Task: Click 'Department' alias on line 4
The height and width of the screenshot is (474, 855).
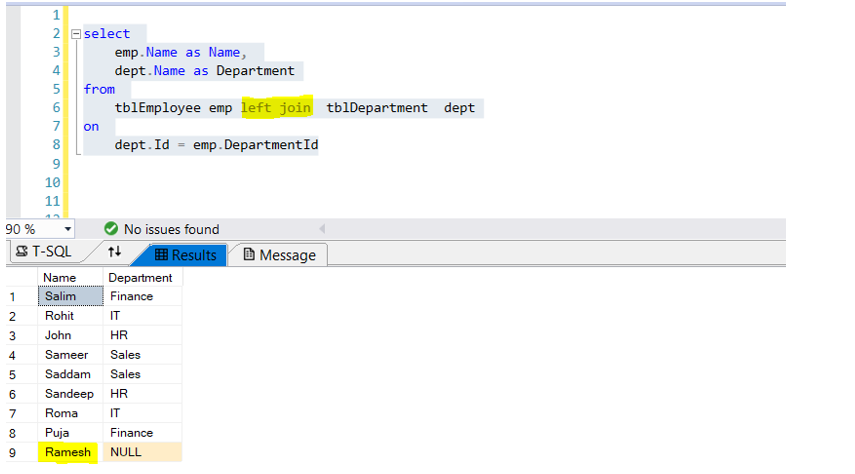Action: pos(255,71)
